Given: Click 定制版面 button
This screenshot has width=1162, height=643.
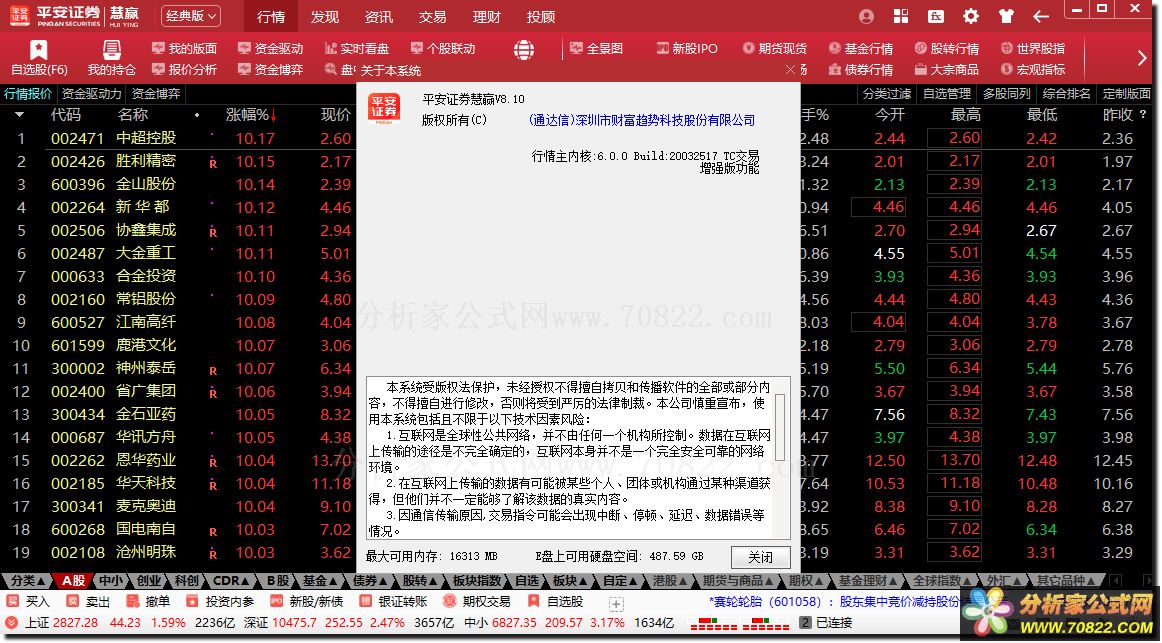Looking at the screenshot, I should (1126, 94).
